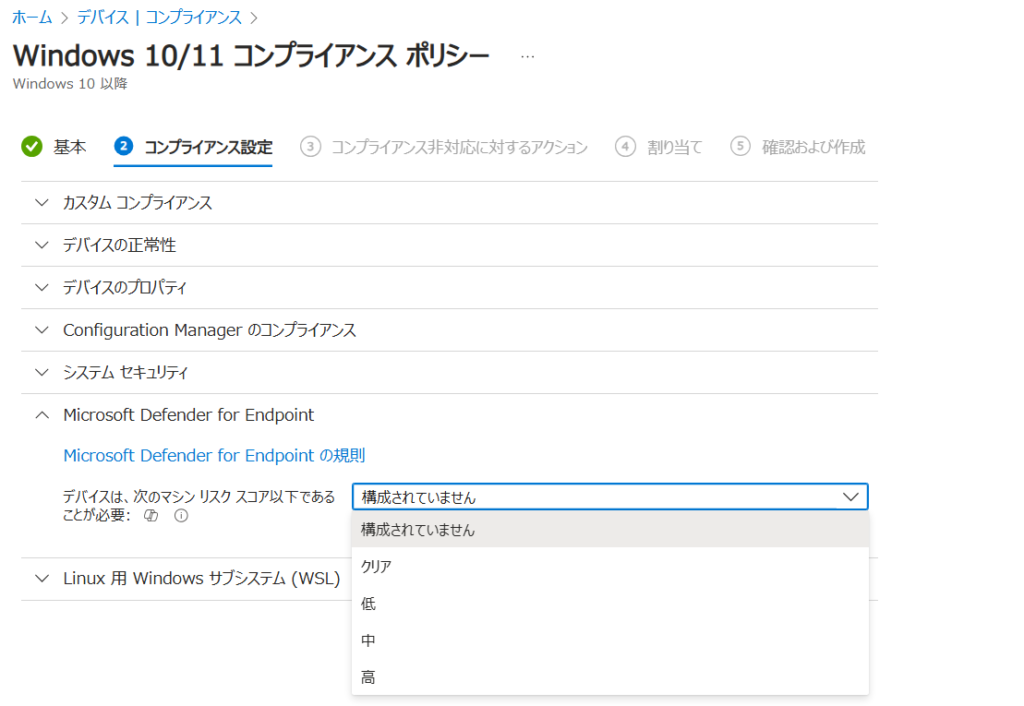Switch to the 割り当て step

coord(658,147)
